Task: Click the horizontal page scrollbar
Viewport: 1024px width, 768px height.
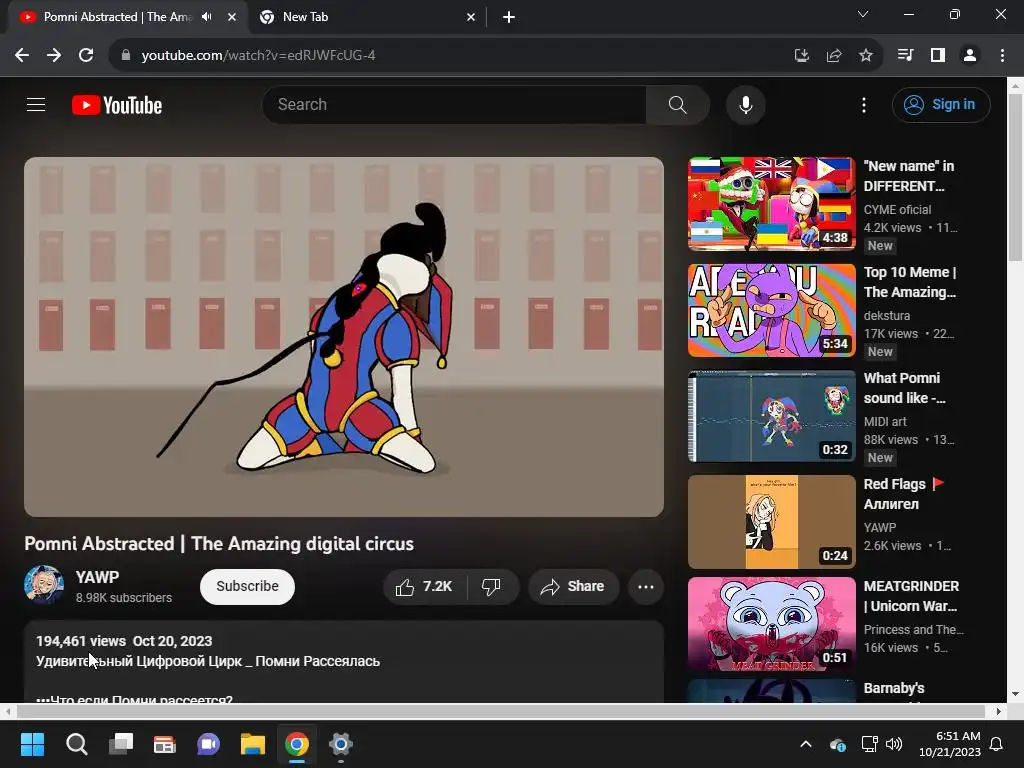Action: click(x=500, y=711)
